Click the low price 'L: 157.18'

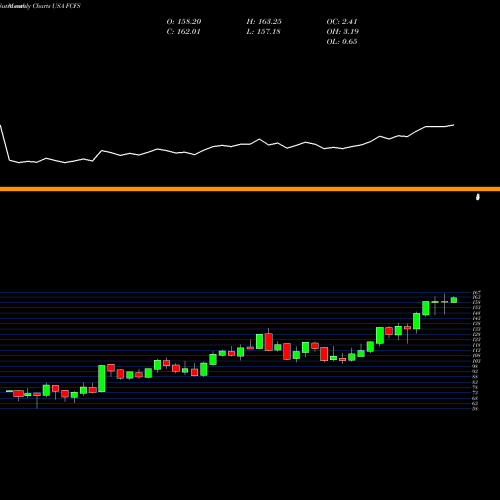263,32
